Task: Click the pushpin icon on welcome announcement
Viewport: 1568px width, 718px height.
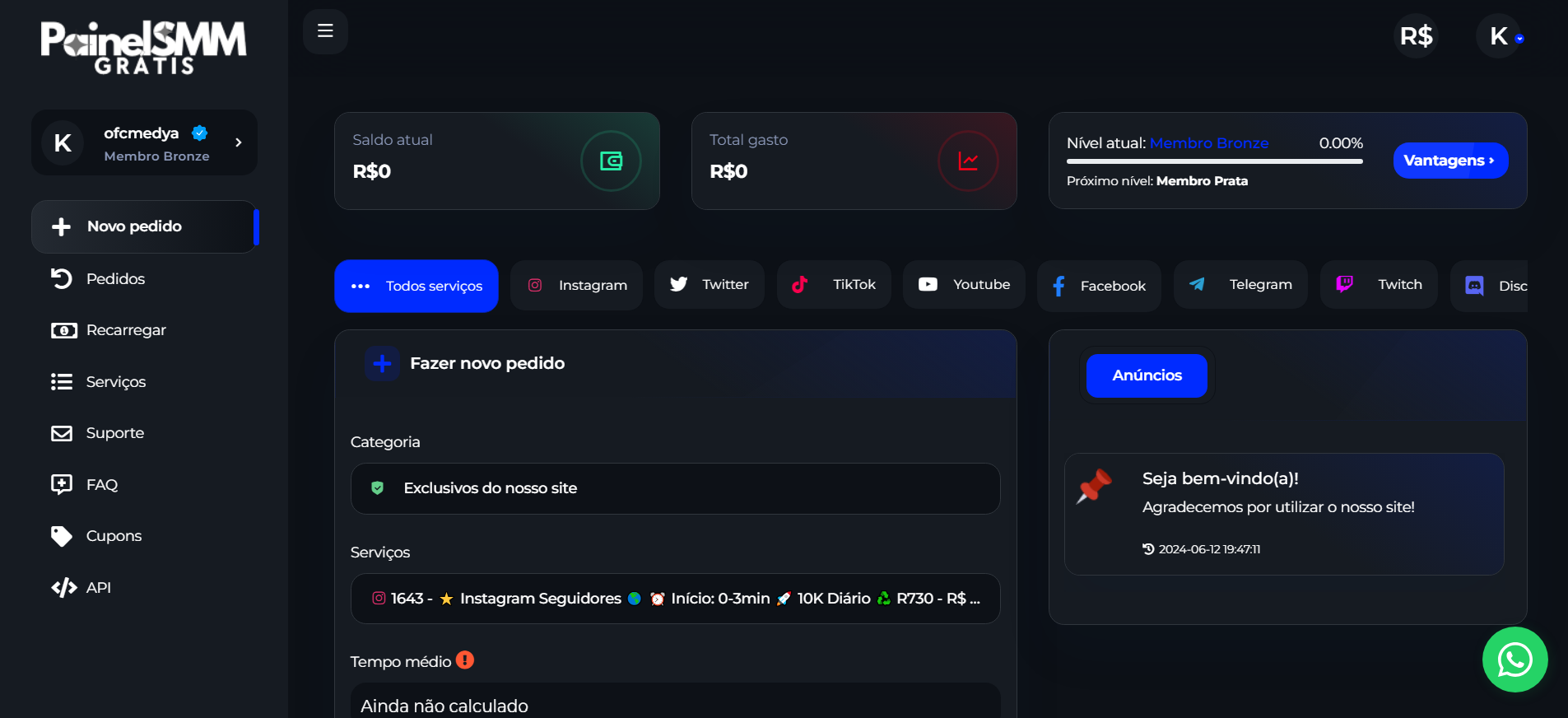Action: [1094, 486]
